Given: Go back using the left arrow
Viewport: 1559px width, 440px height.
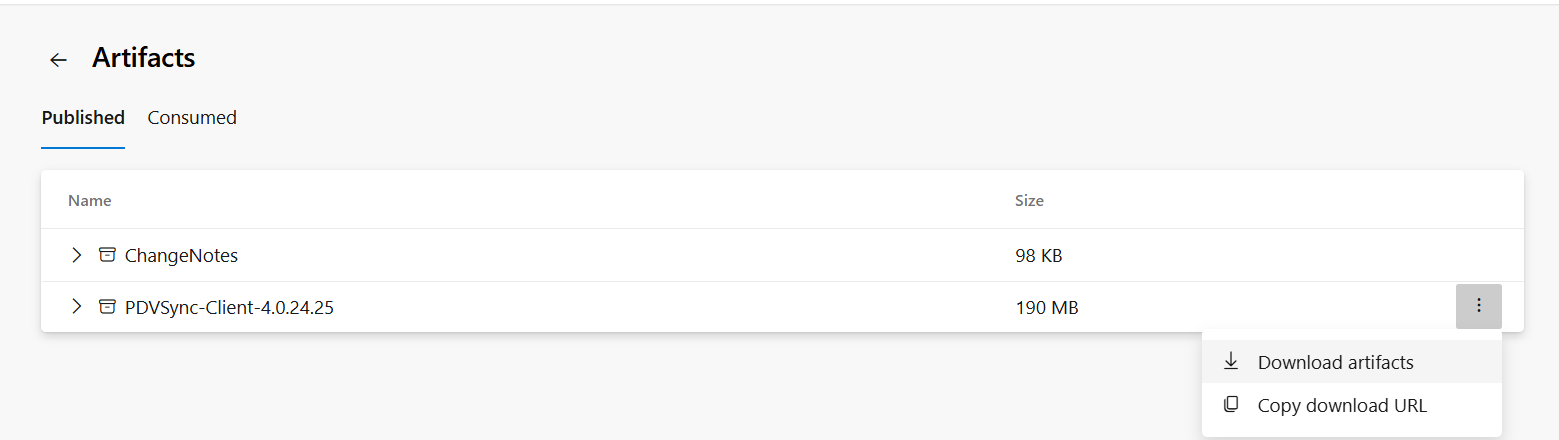Looking at the screenshot, I should (58, 60).
